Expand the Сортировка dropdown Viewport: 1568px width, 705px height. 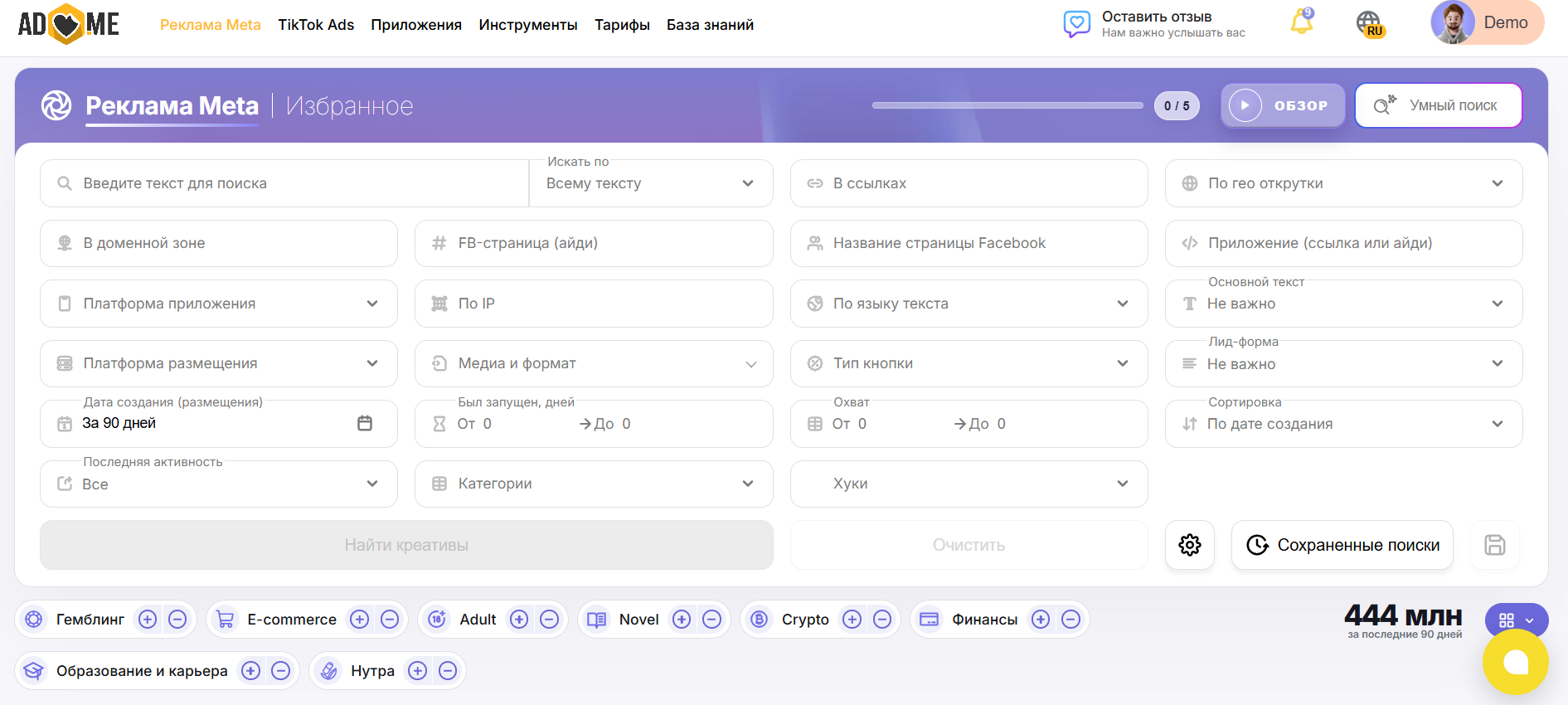pos(1343,424)
